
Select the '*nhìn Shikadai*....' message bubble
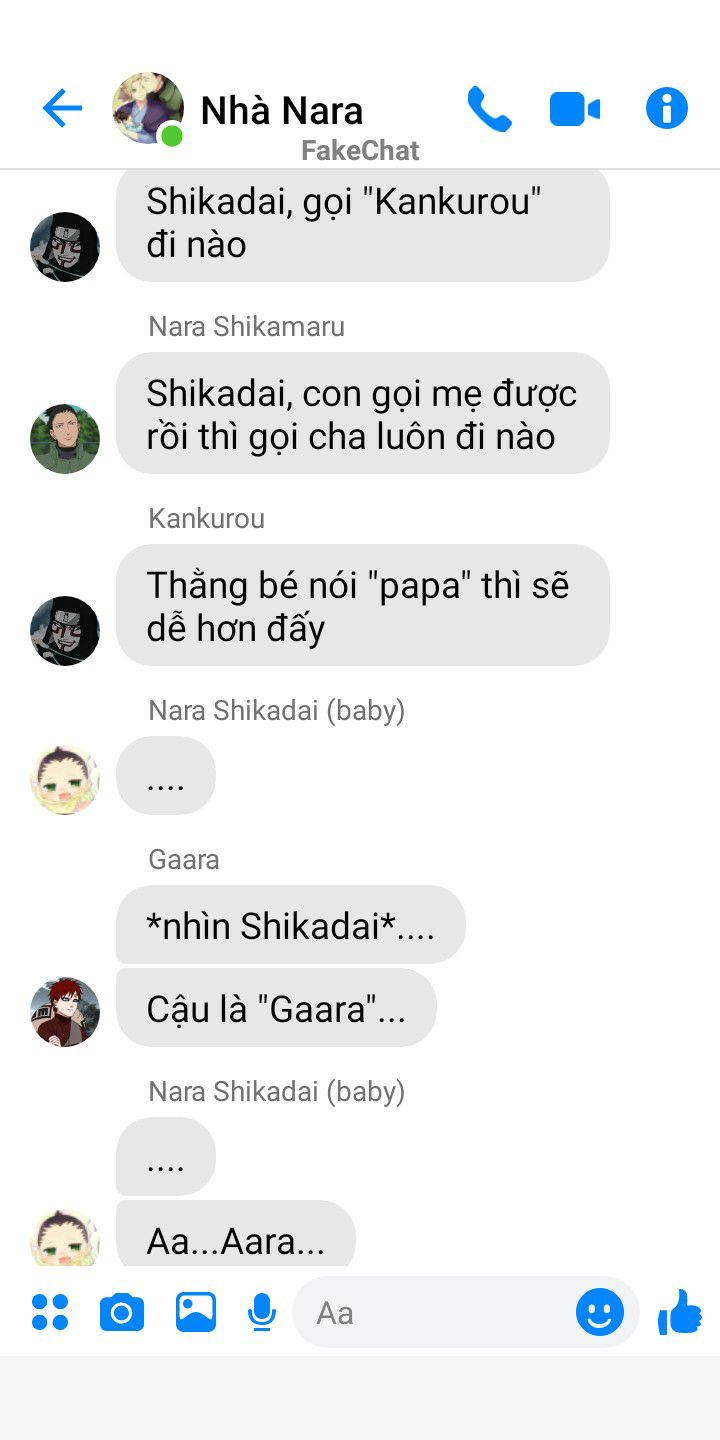[291, 925]
